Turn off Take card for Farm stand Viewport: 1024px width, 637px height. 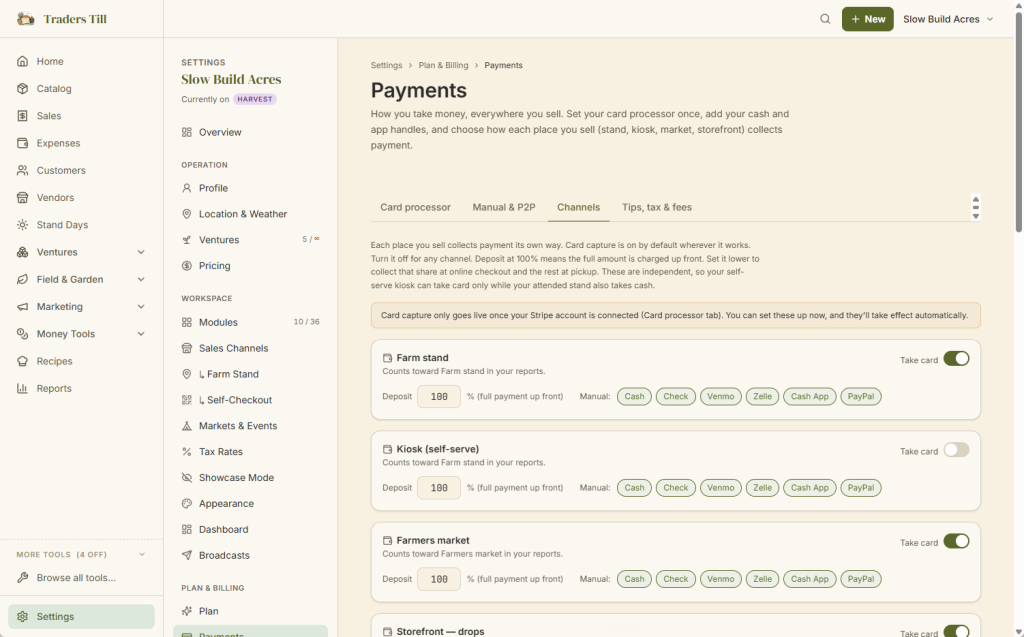pyautogui.click(x=956, y=359)
